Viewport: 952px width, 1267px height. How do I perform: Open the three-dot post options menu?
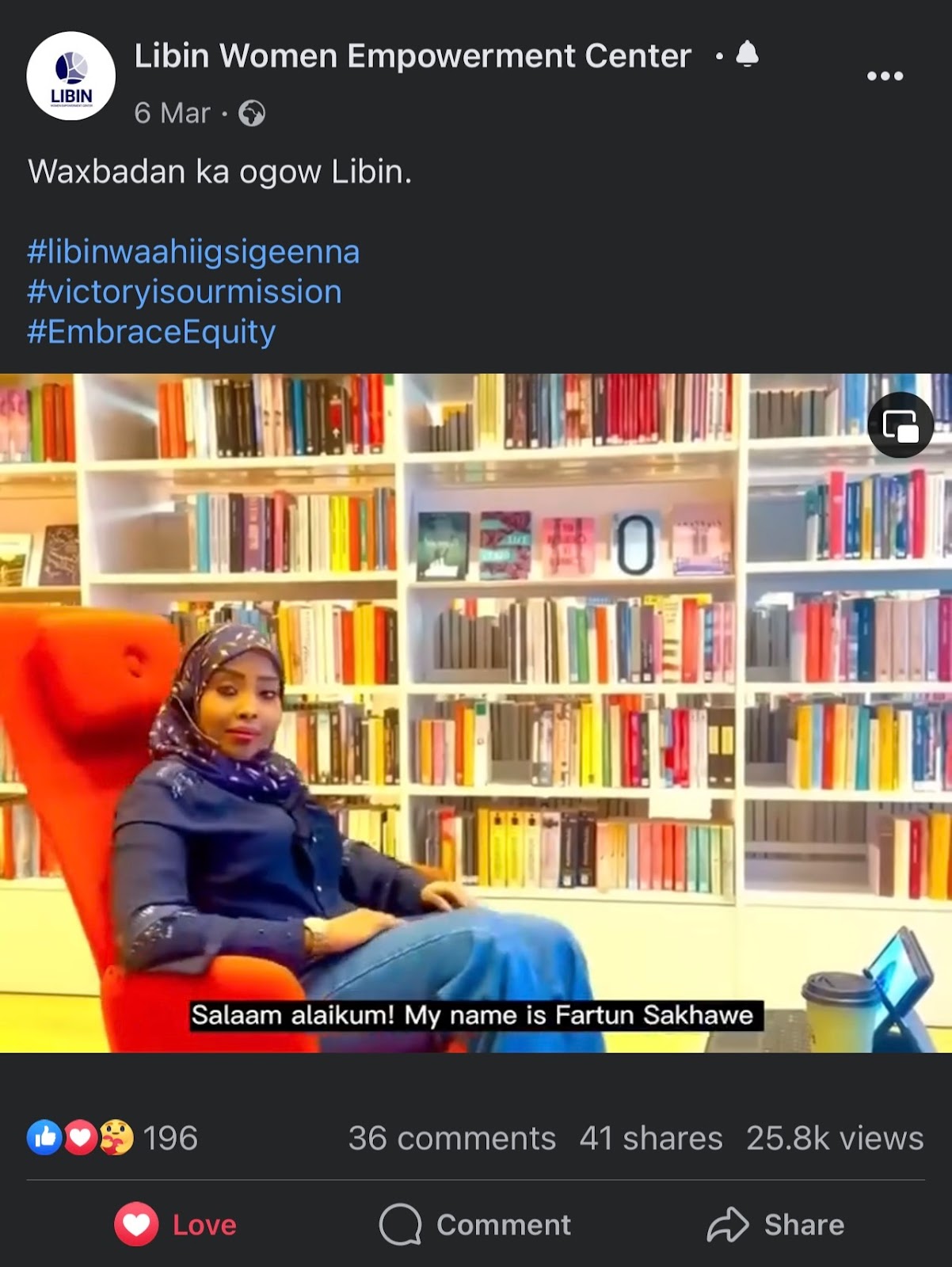click(885, 76)
